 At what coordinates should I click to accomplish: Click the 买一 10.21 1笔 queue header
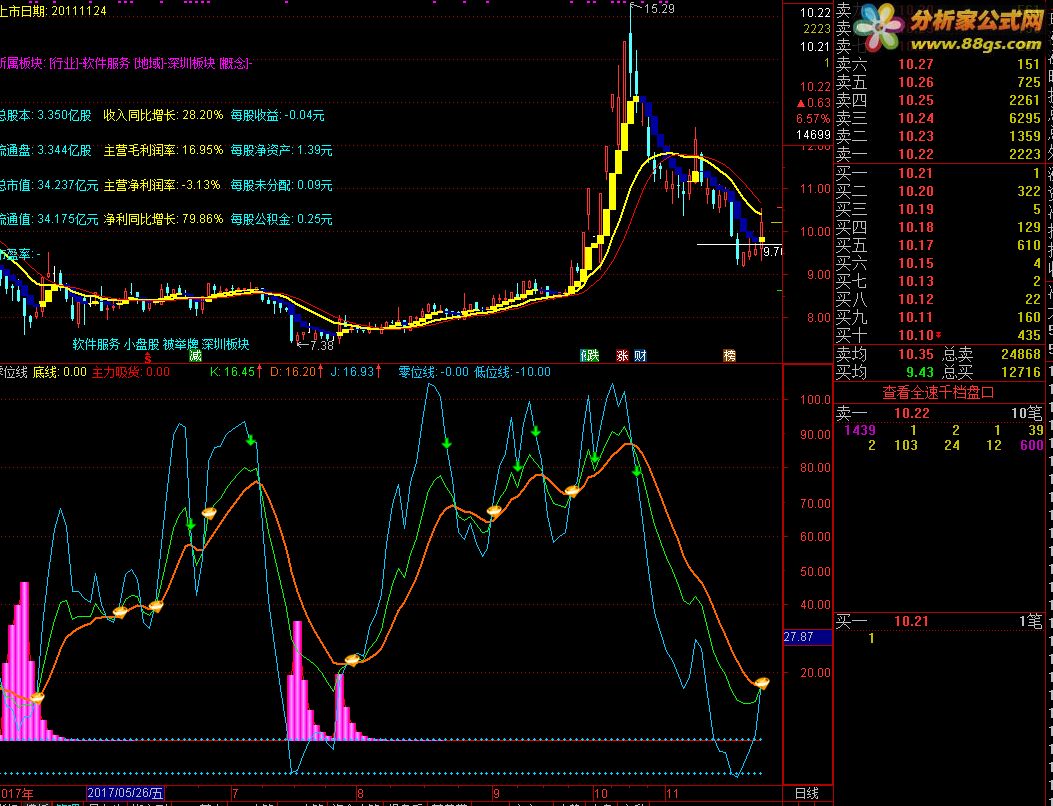pyautogui.click(x=938, y=621)
